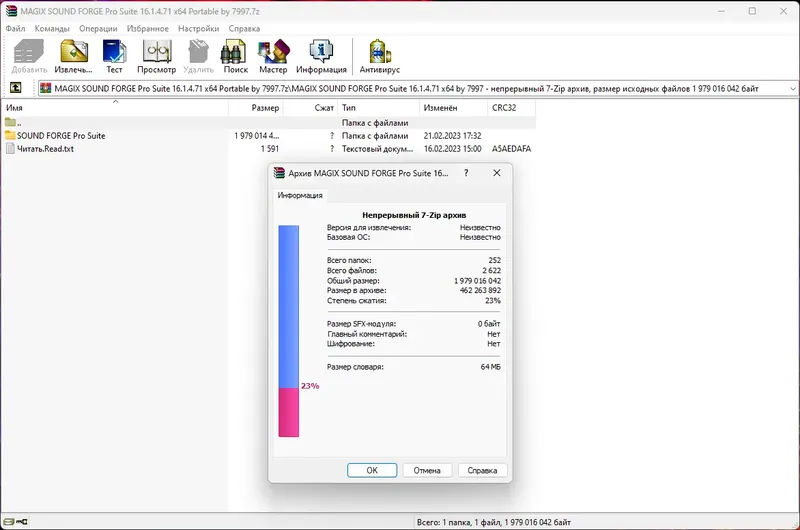Screen dimensions: 800x530
Task: Expand the address bar dropdown arrow
Action: [793, 88]
